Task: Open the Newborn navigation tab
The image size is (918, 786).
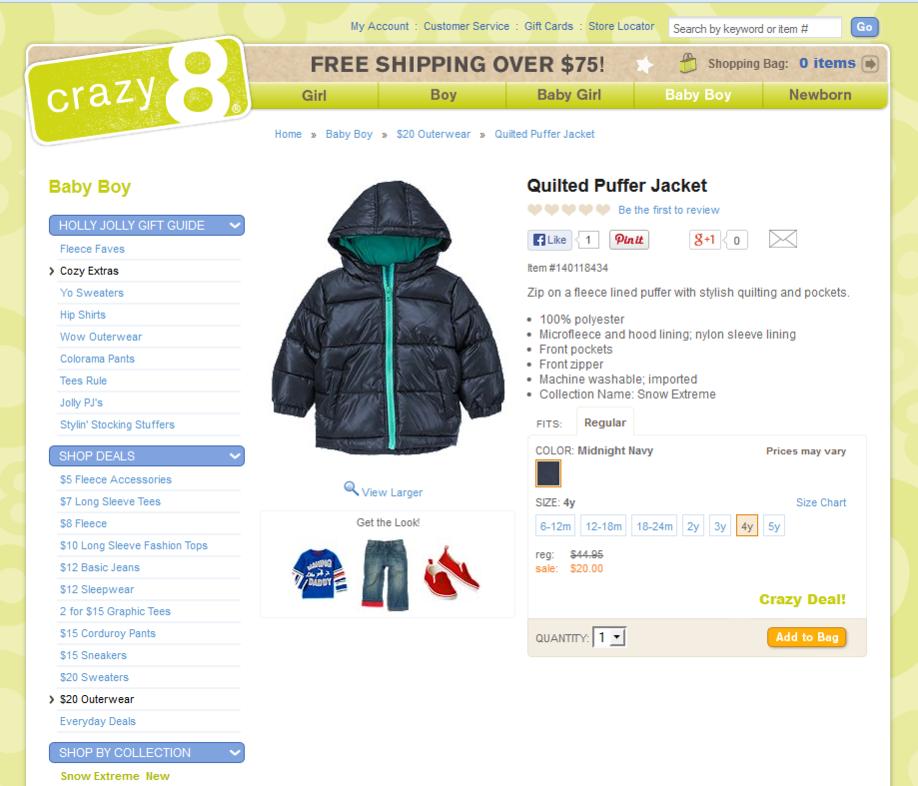Action: pos(820,95)
